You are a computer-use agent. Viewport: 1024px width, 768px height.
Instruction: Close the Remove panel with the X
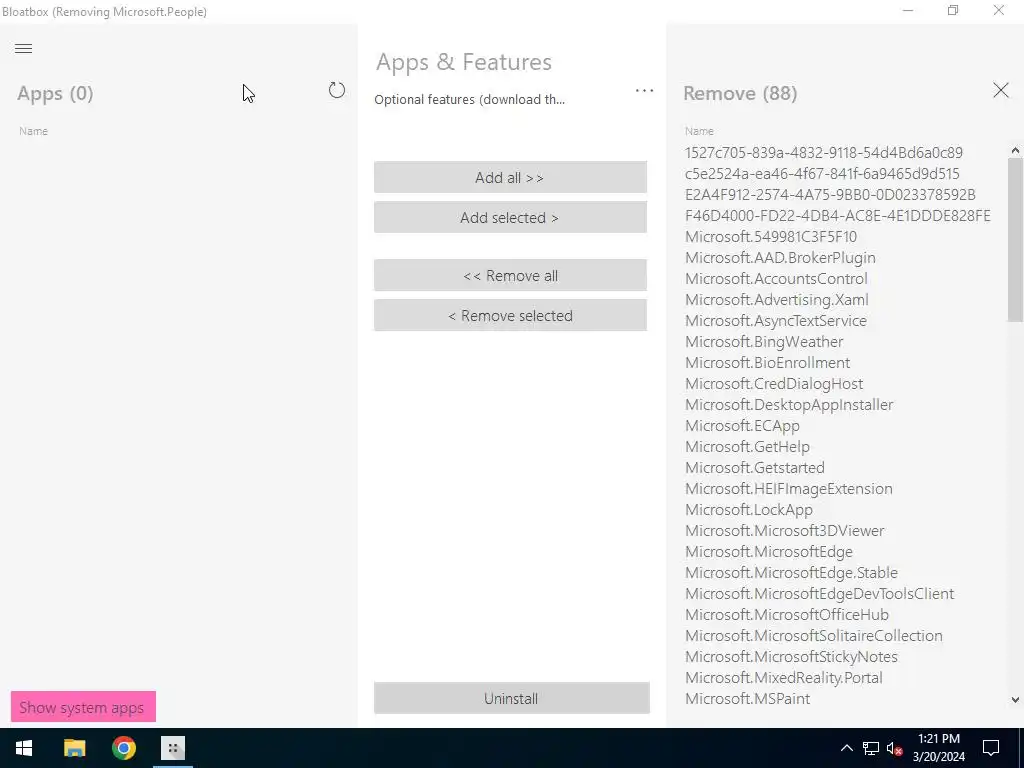tap(1000, 90)
